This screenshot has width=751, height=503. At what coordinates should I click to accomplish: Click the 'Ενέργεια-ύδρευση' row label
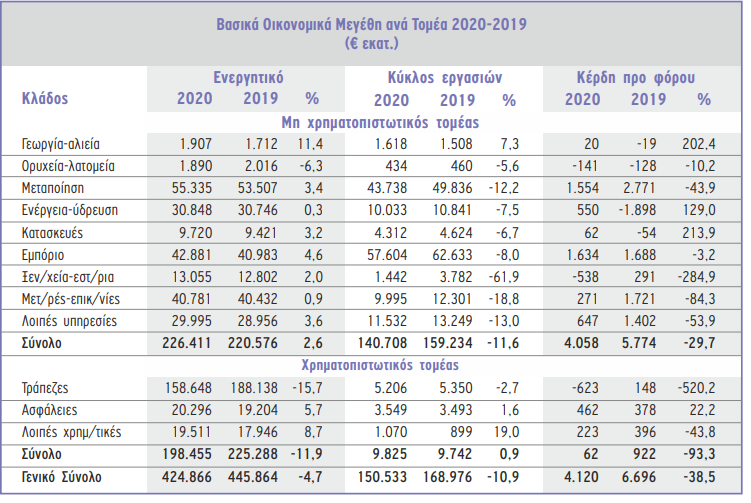pos(69,209)
